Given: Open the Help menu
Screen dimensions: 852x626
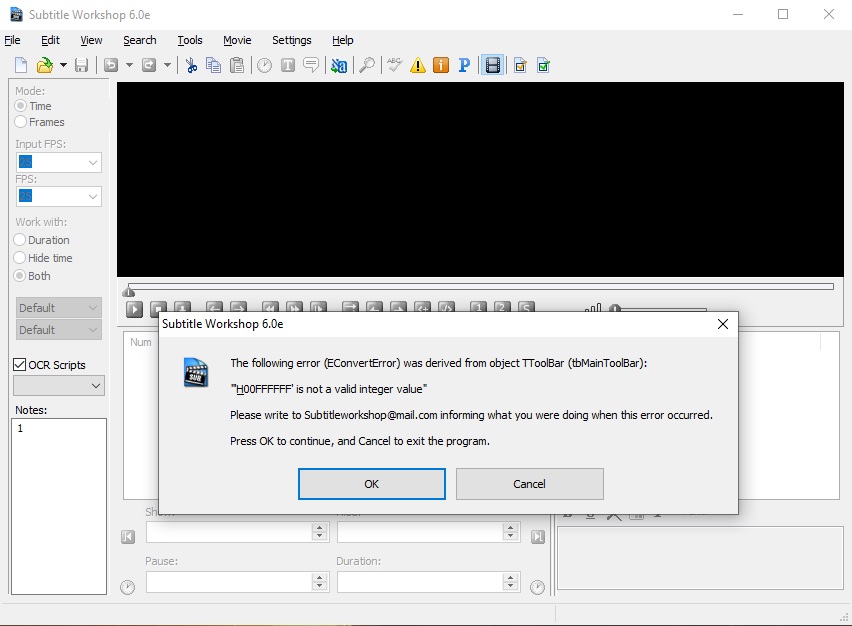Looking at the screenshot, I should [x=343, y=40].
